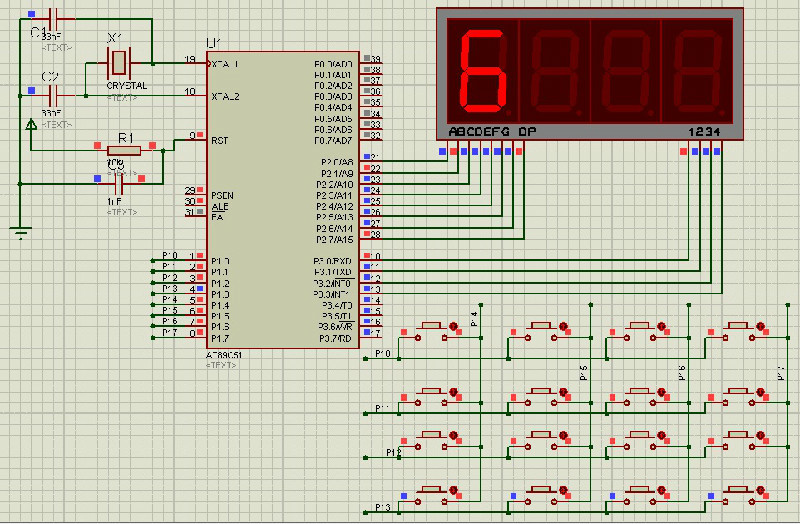Click the ABCDEFG DP segment pin label
This screenshot has width=800, height=524.
pos(491,132)
